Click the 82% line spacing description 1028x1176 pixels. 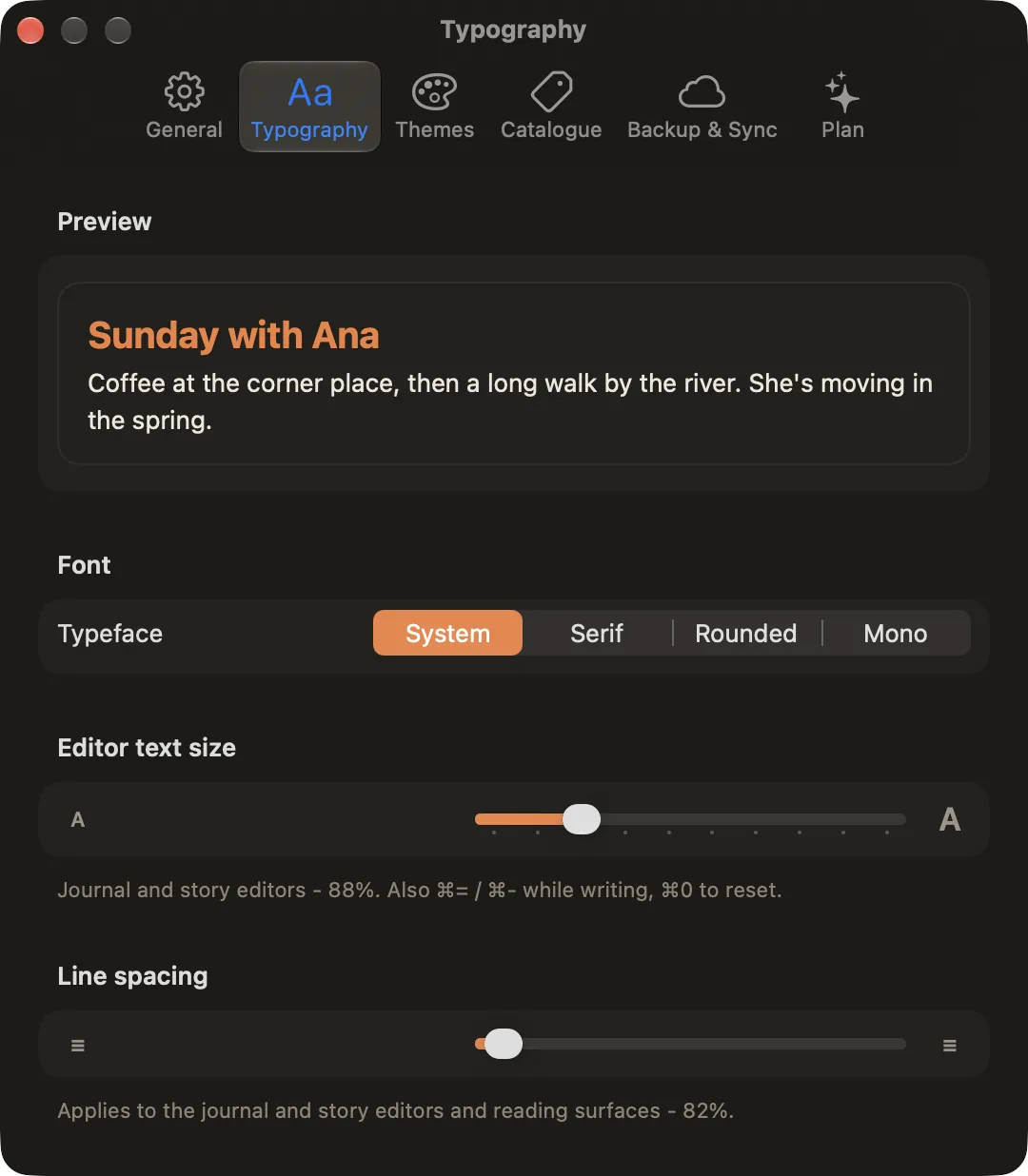point(396,1111)
